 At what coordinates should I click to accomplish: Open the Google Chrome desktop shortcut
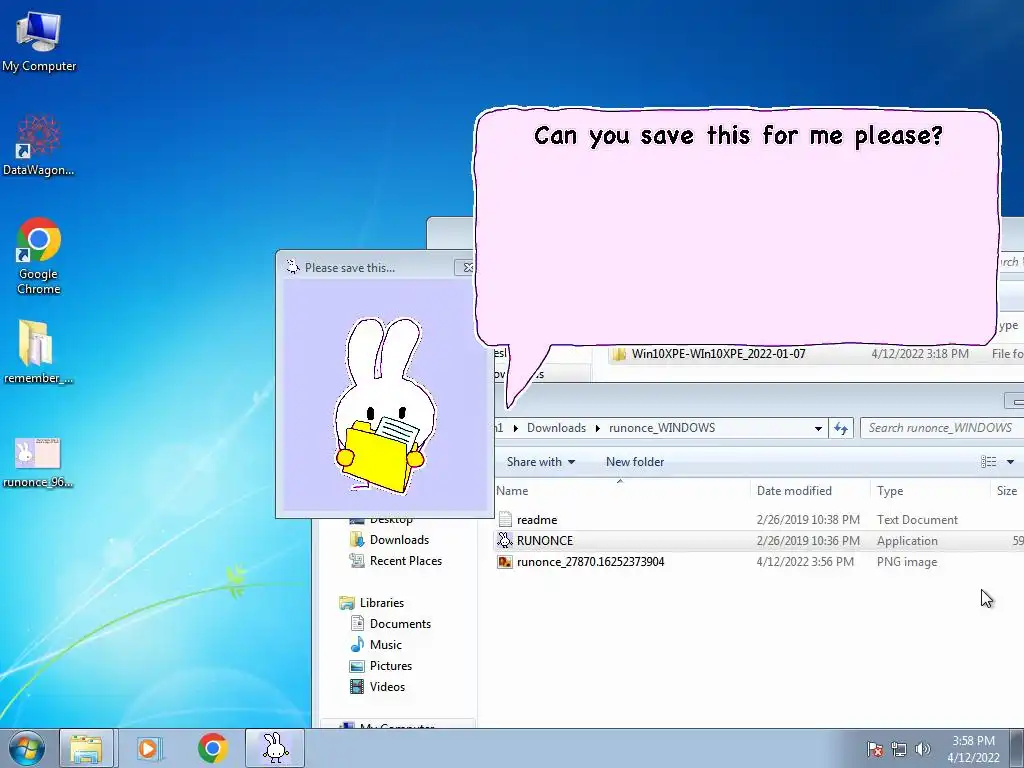point(39,256)
